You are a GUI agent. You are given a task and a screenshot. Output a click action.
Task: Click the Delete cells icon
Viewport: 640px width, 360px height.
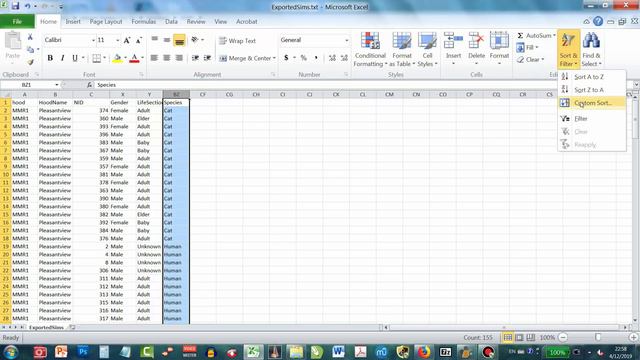(476, 41)
